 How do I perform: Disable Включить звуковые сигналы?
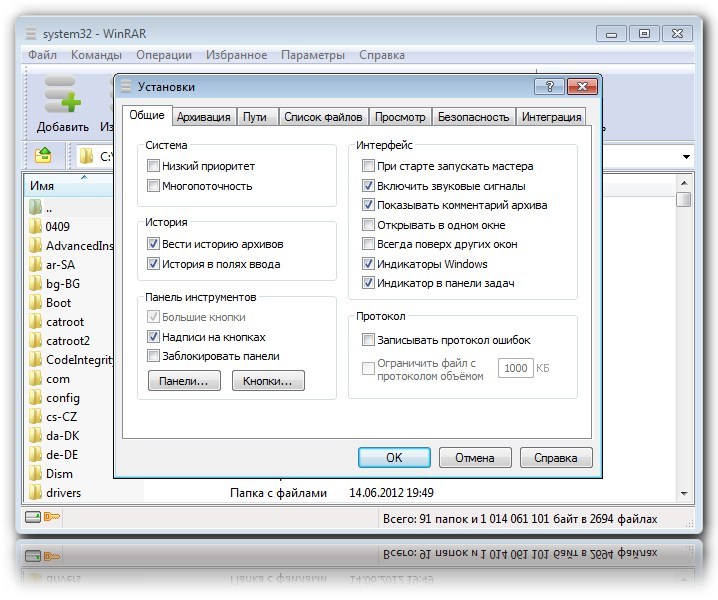click(368, 185)
